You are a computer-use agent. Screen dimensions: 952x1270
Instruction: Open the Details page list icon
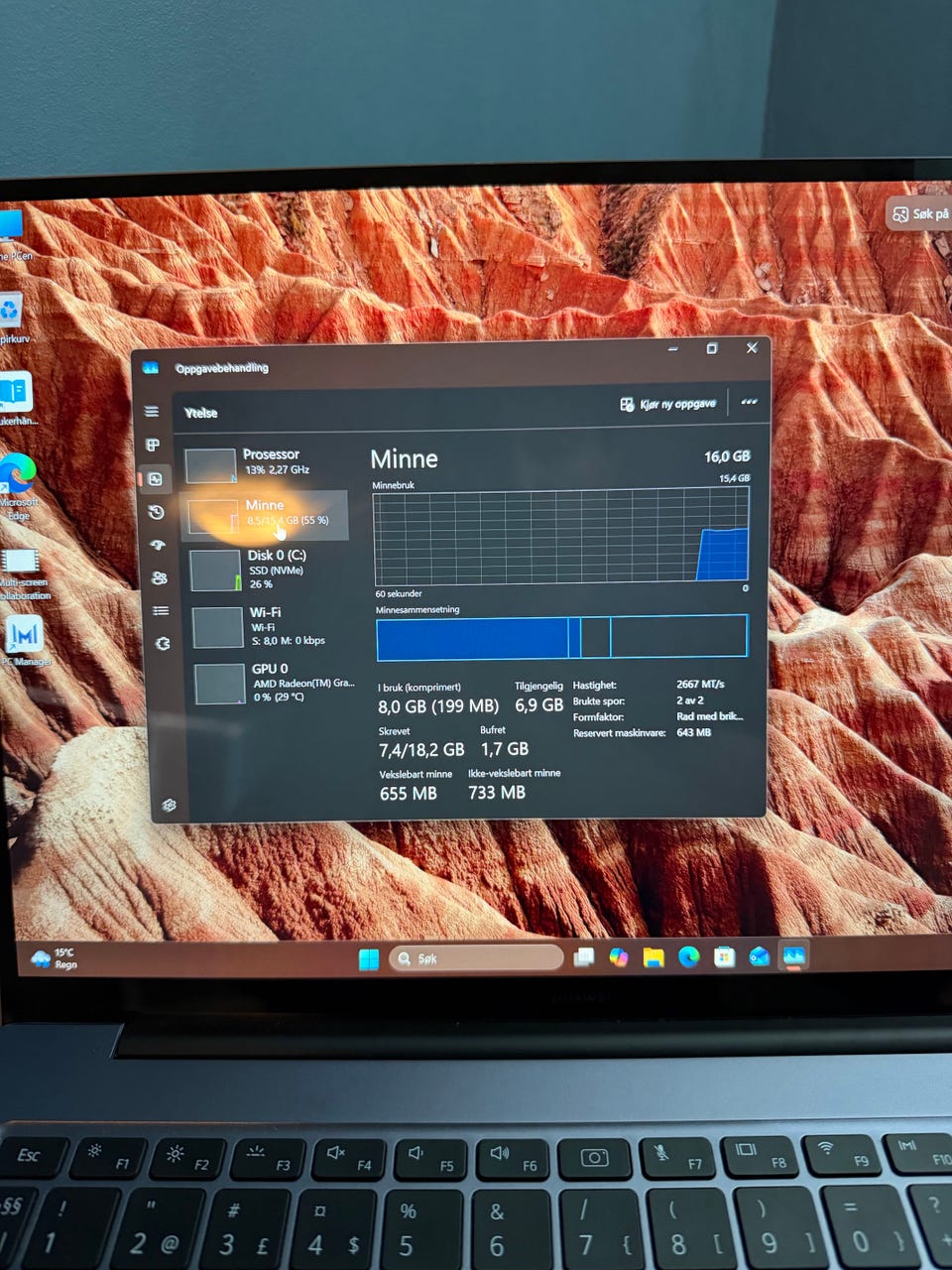(161, 610)
